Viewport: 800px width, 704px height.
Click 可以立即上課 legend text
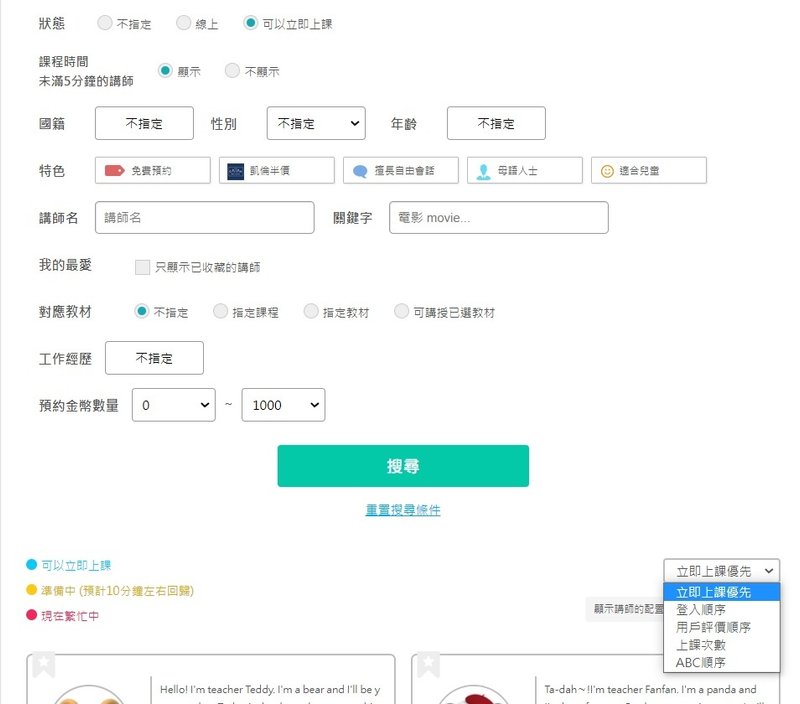[76, 565]
